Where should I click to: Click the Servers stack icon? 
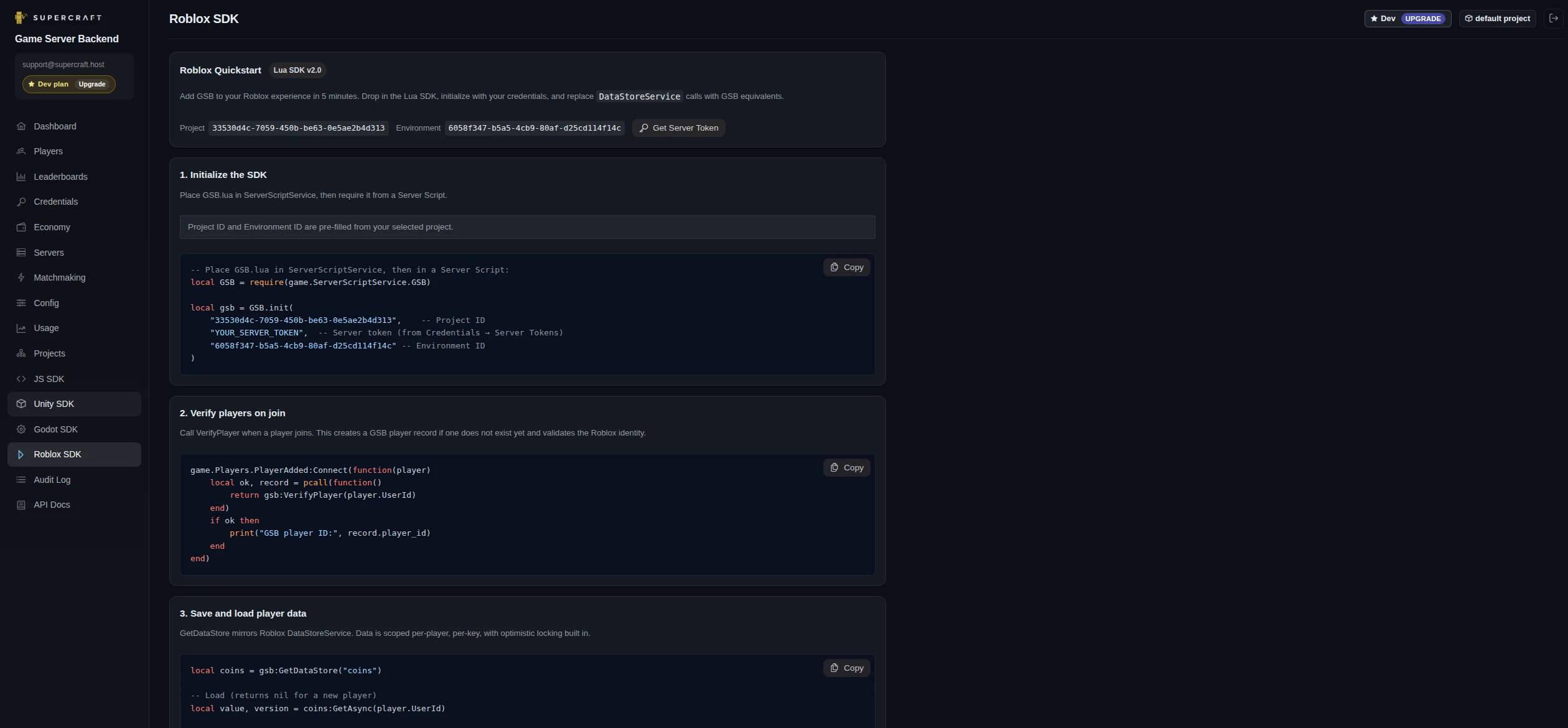[x=21, y=253]
